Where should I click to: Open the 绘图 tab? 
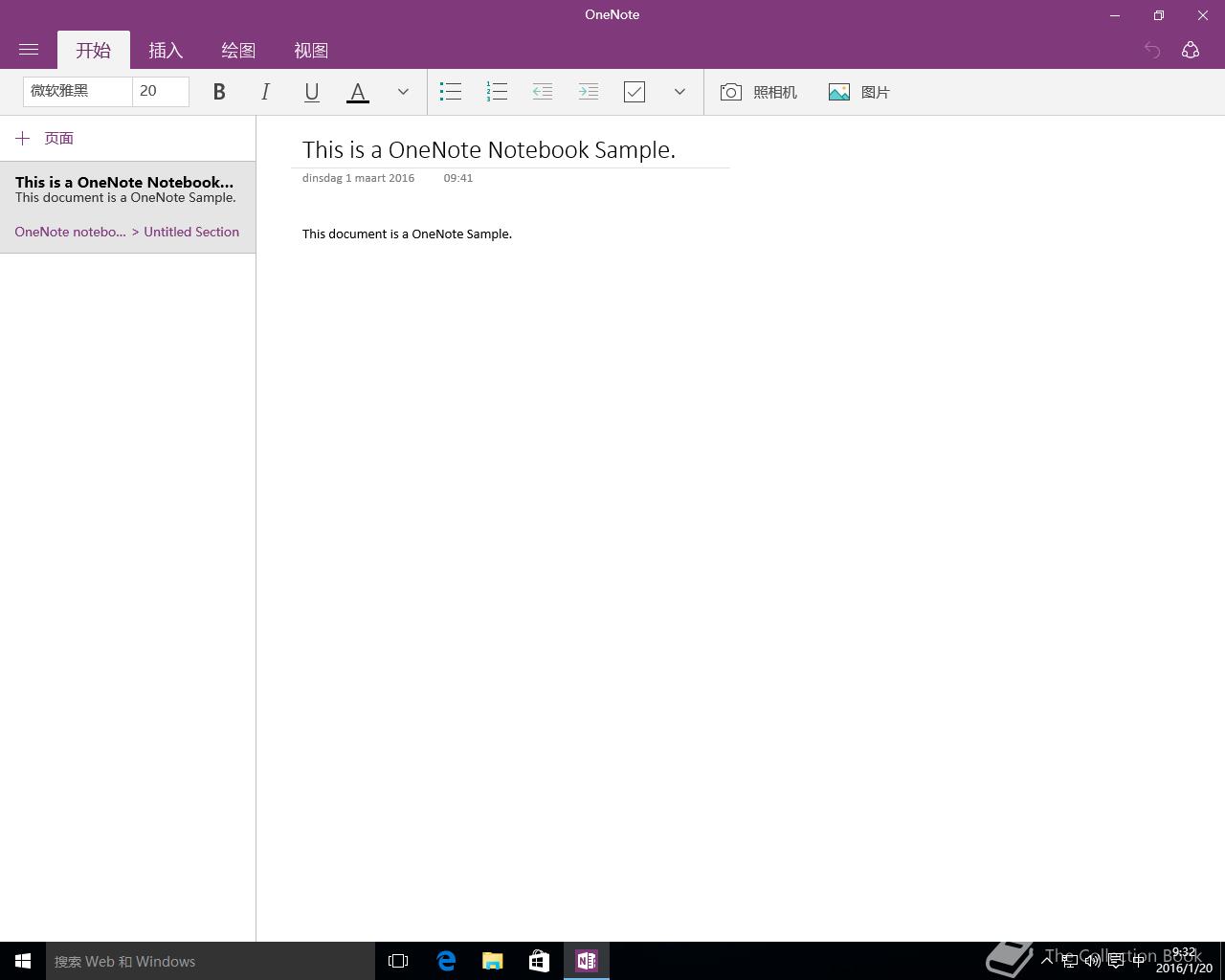(238, 50)
